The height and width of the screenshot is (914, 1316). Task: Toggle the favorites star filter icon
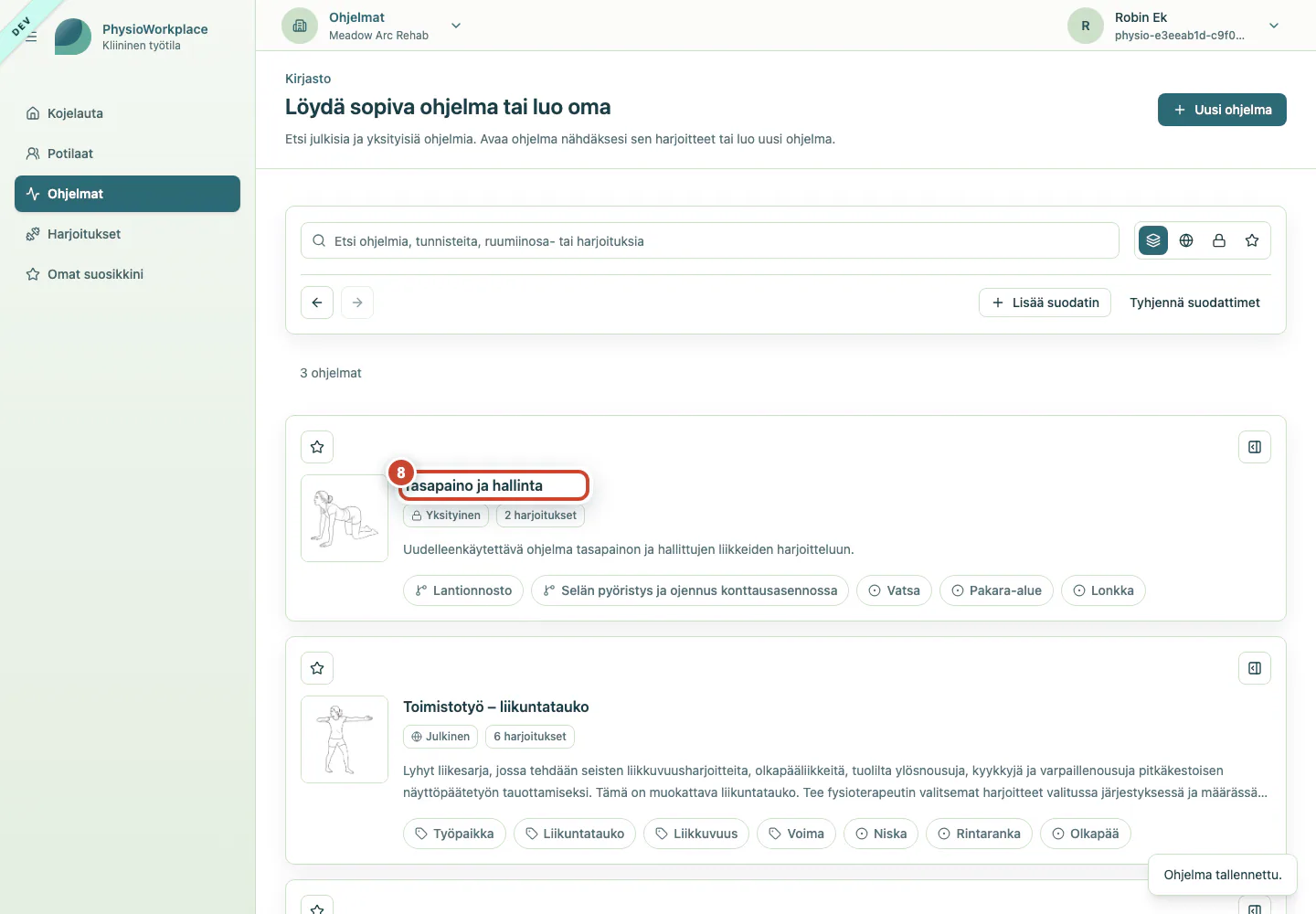coord(1252,240)
